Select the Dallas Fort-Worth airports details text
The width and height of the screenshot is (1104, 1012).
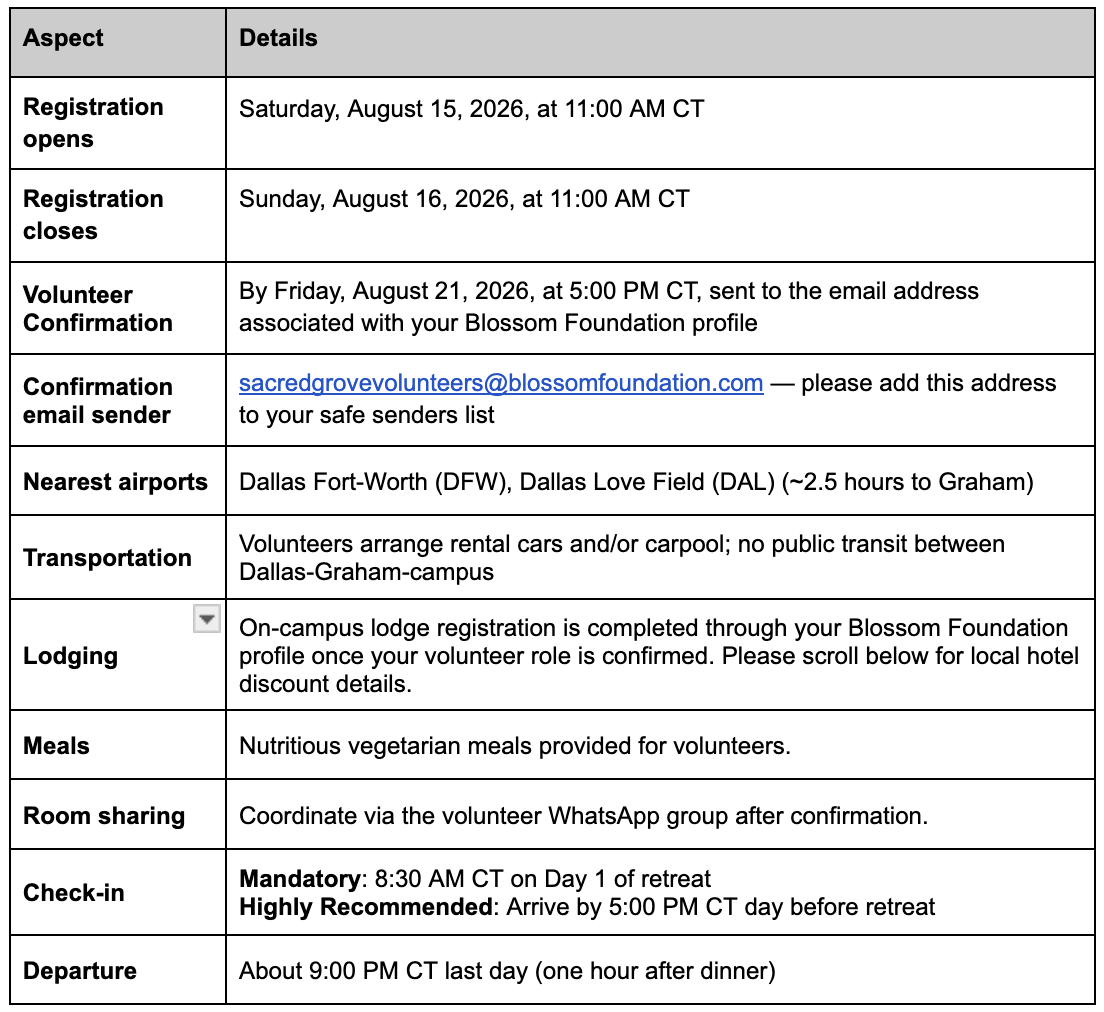click(x=636, y=482)
